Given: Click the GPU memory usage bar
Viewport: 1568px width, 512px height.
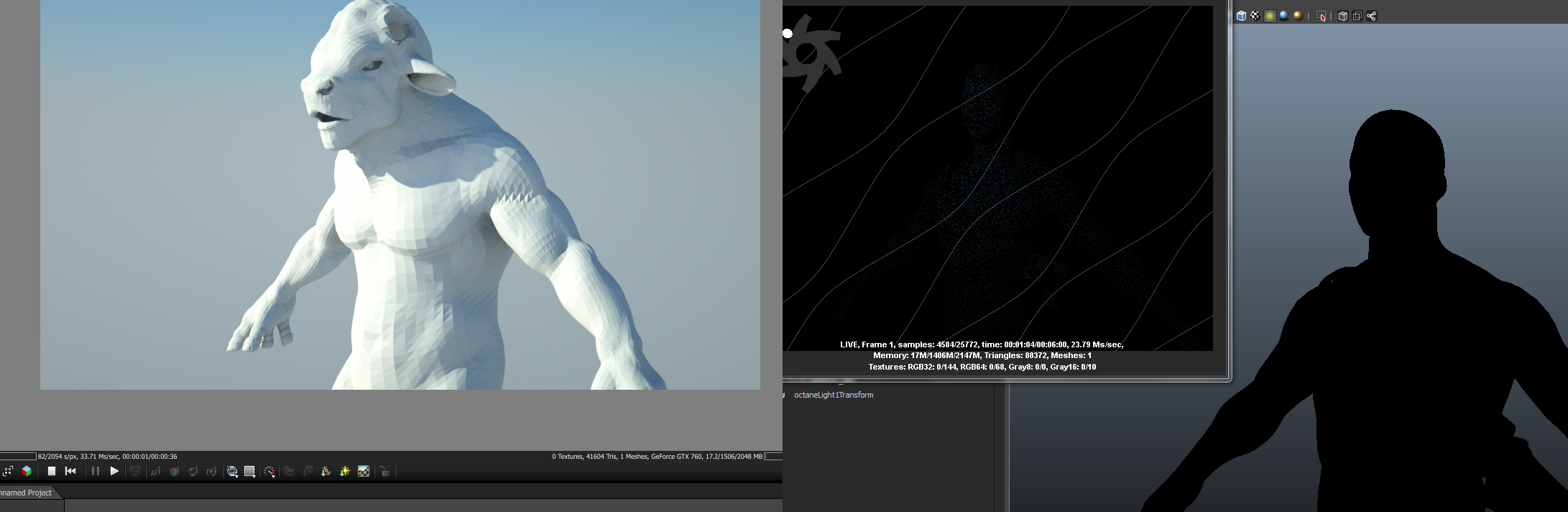Looking at the screenshot, I should [x=773, y=456].
